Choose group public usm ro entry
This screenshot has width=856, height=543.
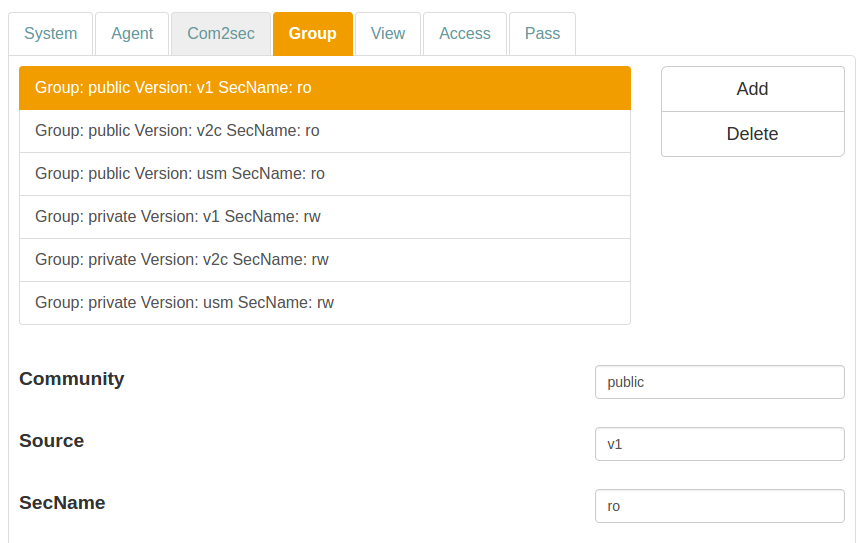pos(324,174)
